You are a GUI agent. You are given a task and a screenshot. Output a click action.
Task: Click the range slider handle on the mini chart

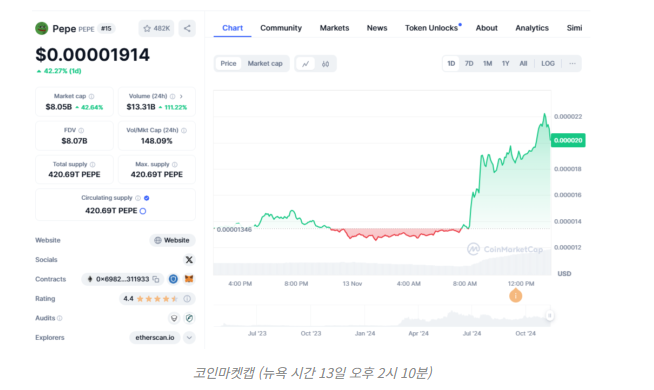[x=550, y=315]
